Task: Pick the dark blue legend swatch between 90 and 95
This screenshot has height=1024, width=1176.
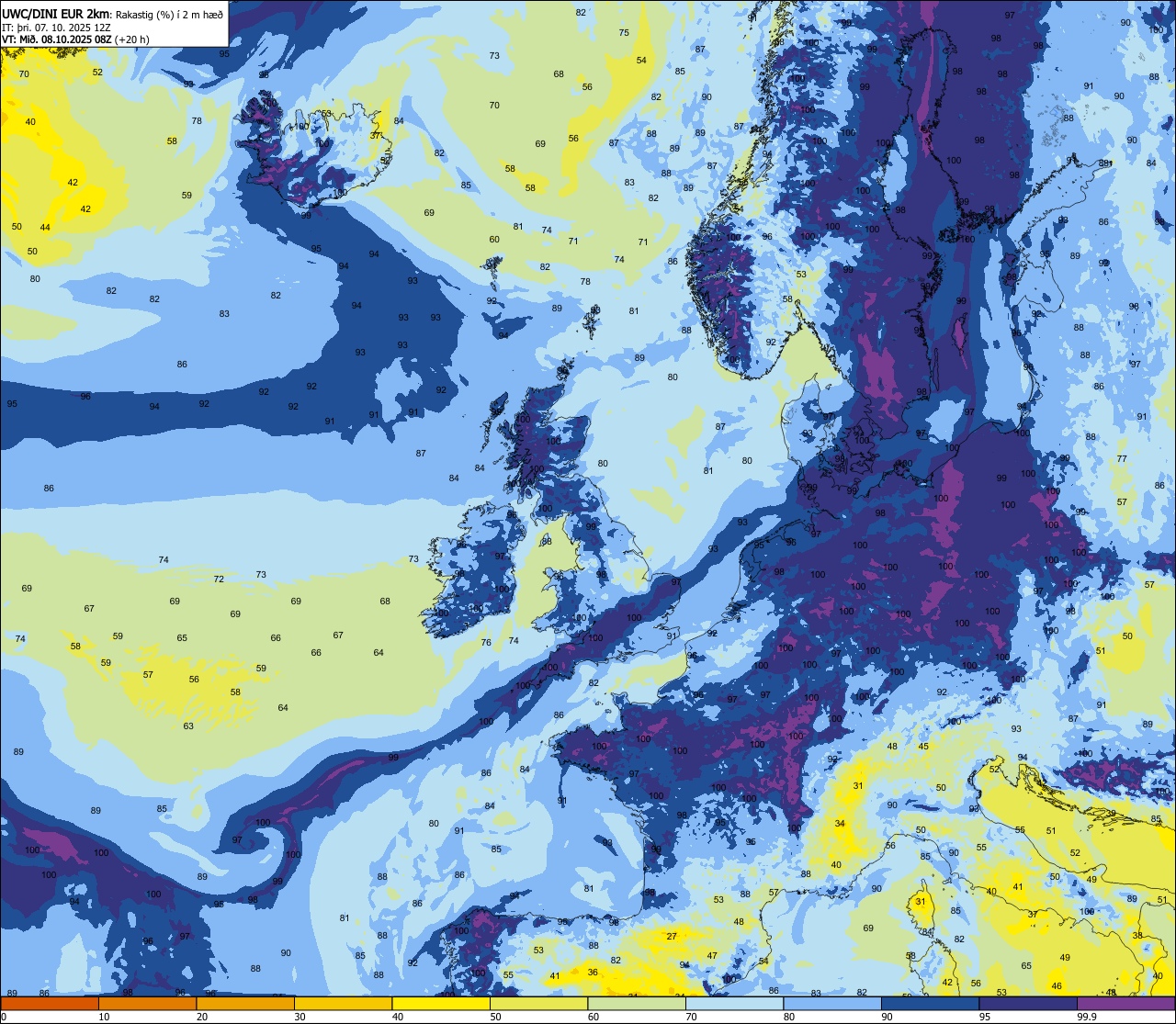Action: point(930,1004)
